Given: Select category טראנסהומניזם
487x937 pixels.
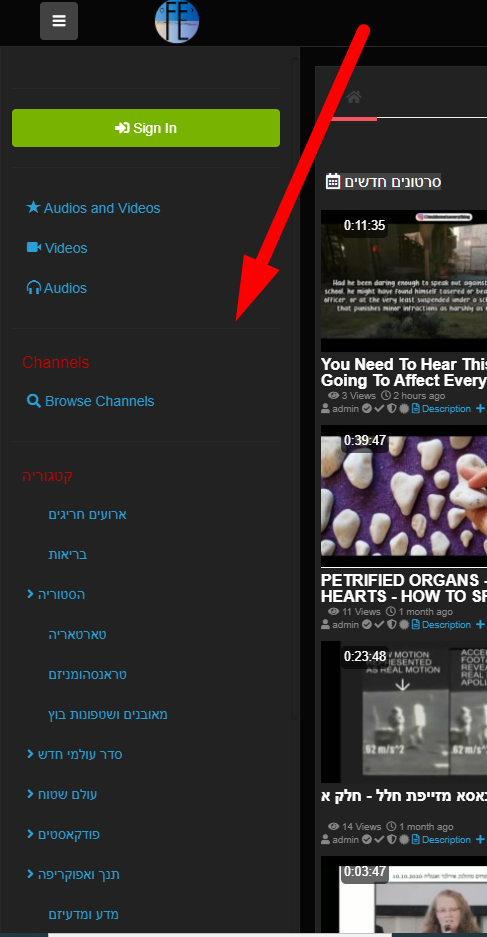Looking at the screenshot, I should (x=87, y=675).
